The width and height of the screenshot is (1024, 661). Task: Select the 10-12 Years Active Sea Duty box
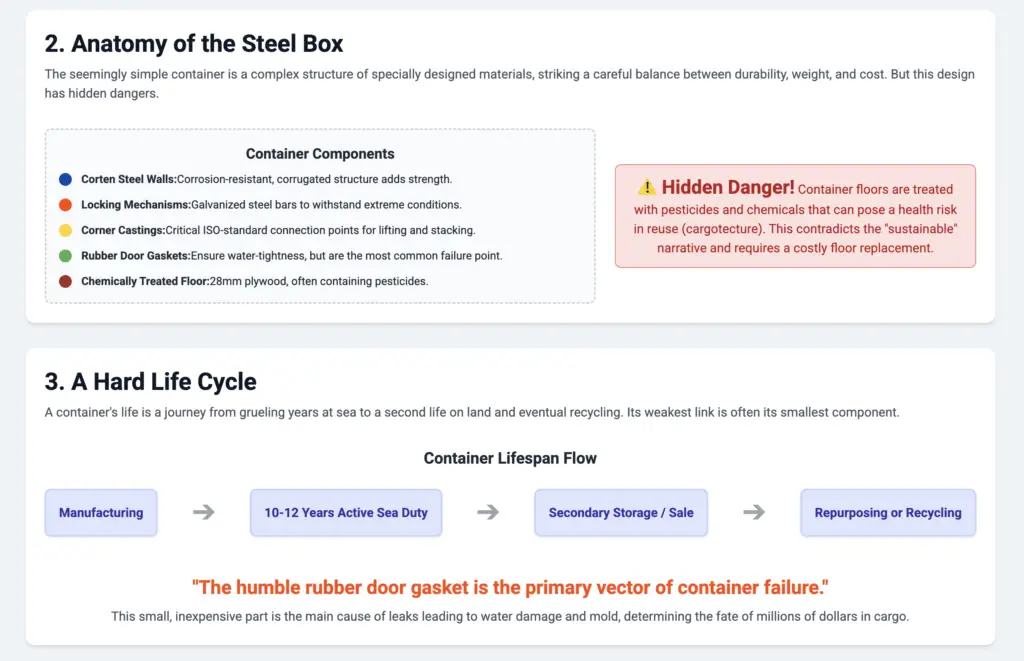pyautogui.click(x=346, y=513)
